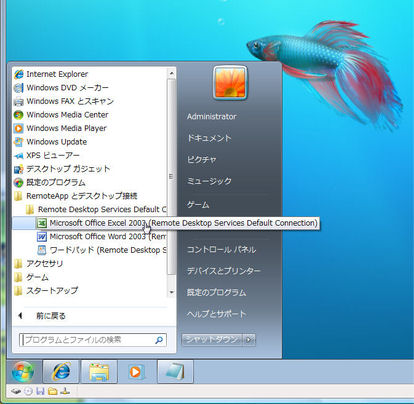Click the シャットダウン button
The width and height of the screenshot is (414, 404).
[x=212, y=340]
